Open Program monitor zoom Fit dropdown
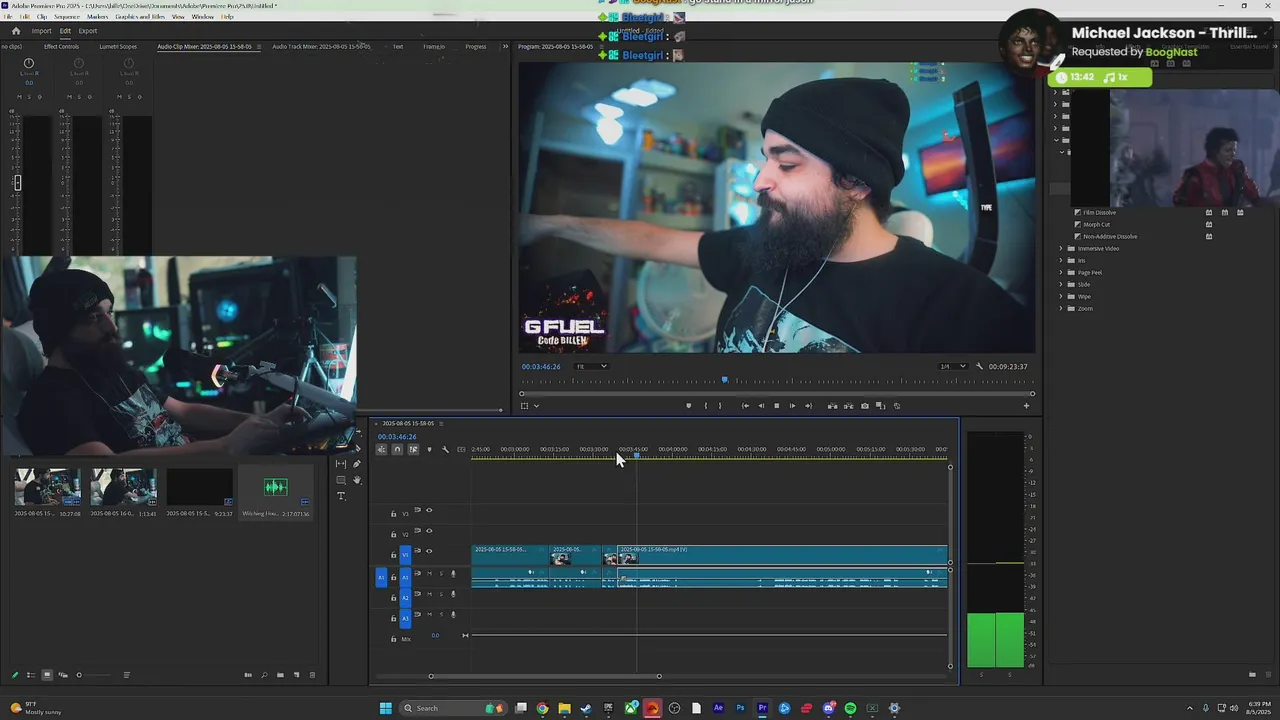1280x720 pixels. (590, 366)
